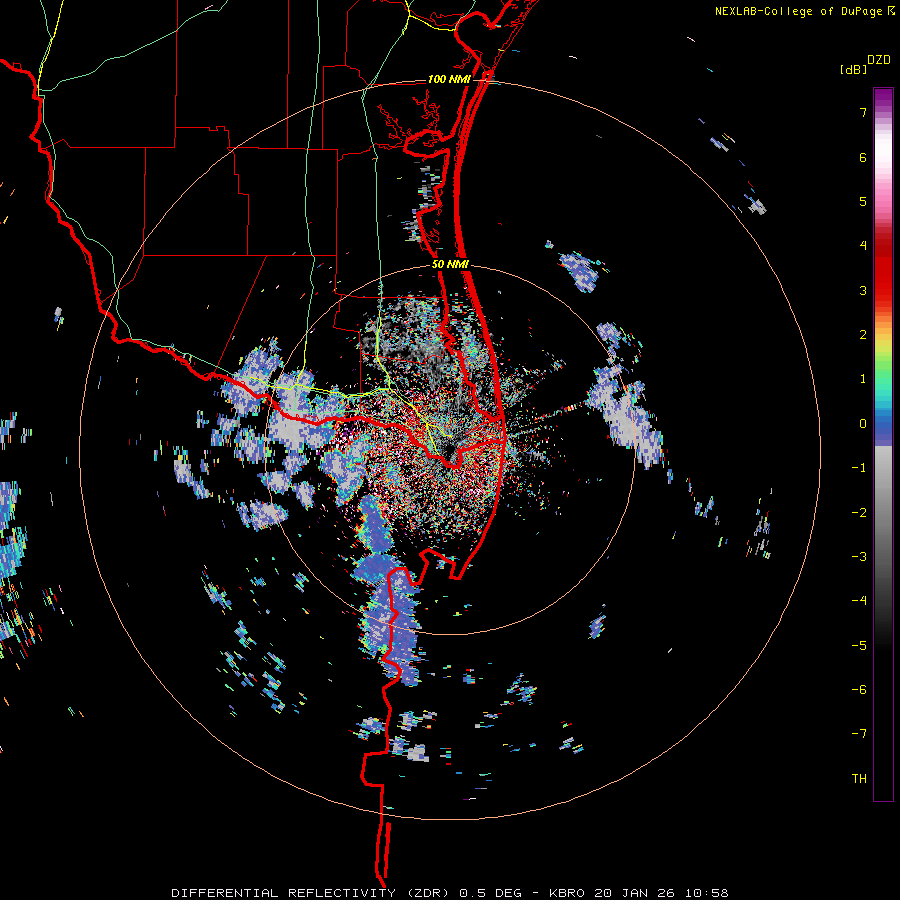The image size is (900, 900).
Task: Click the -4 dB scale label
Action: click(859, 601)
